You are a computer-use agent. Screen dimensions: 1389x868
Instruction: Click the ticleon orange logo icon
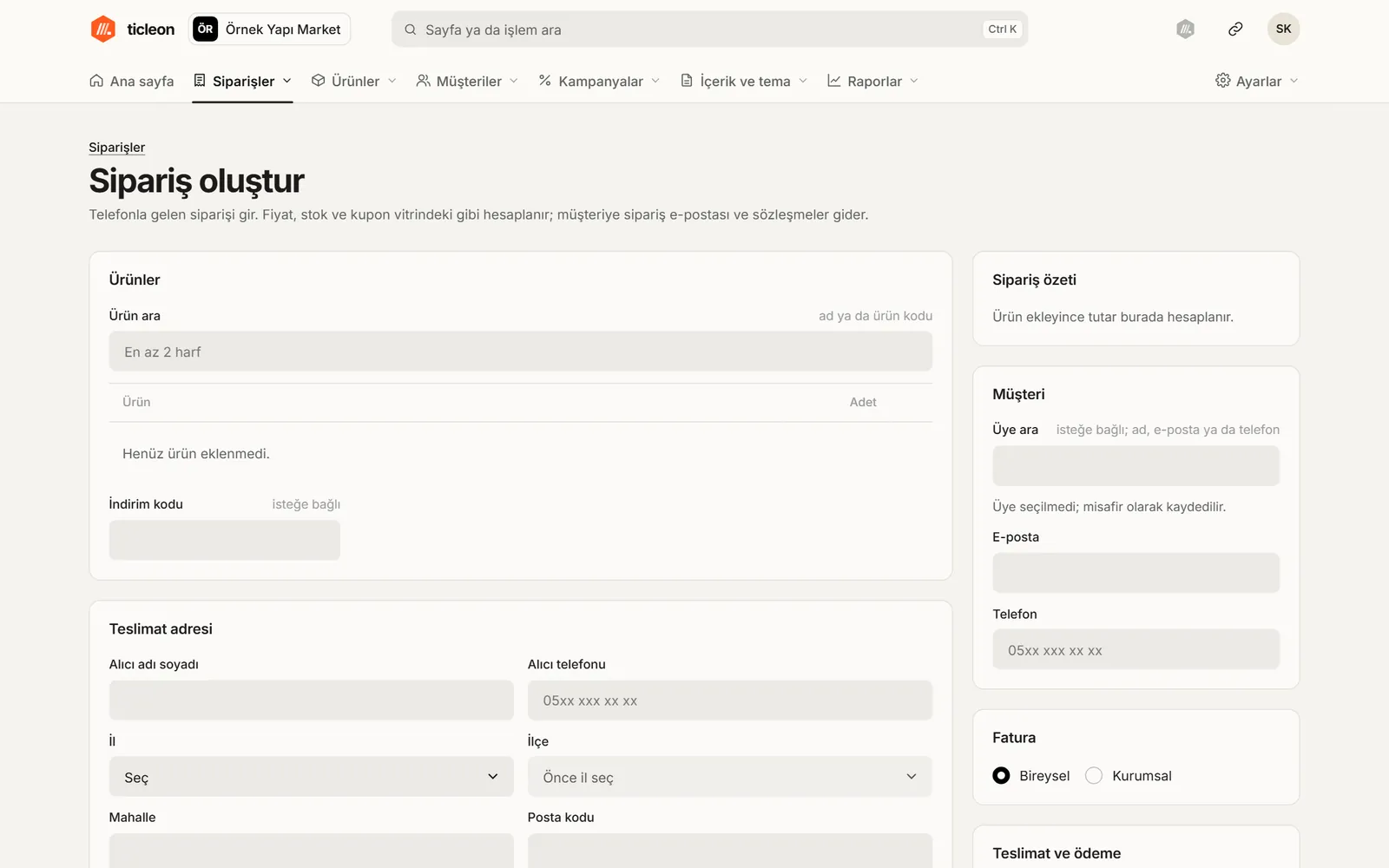point(103,29)
